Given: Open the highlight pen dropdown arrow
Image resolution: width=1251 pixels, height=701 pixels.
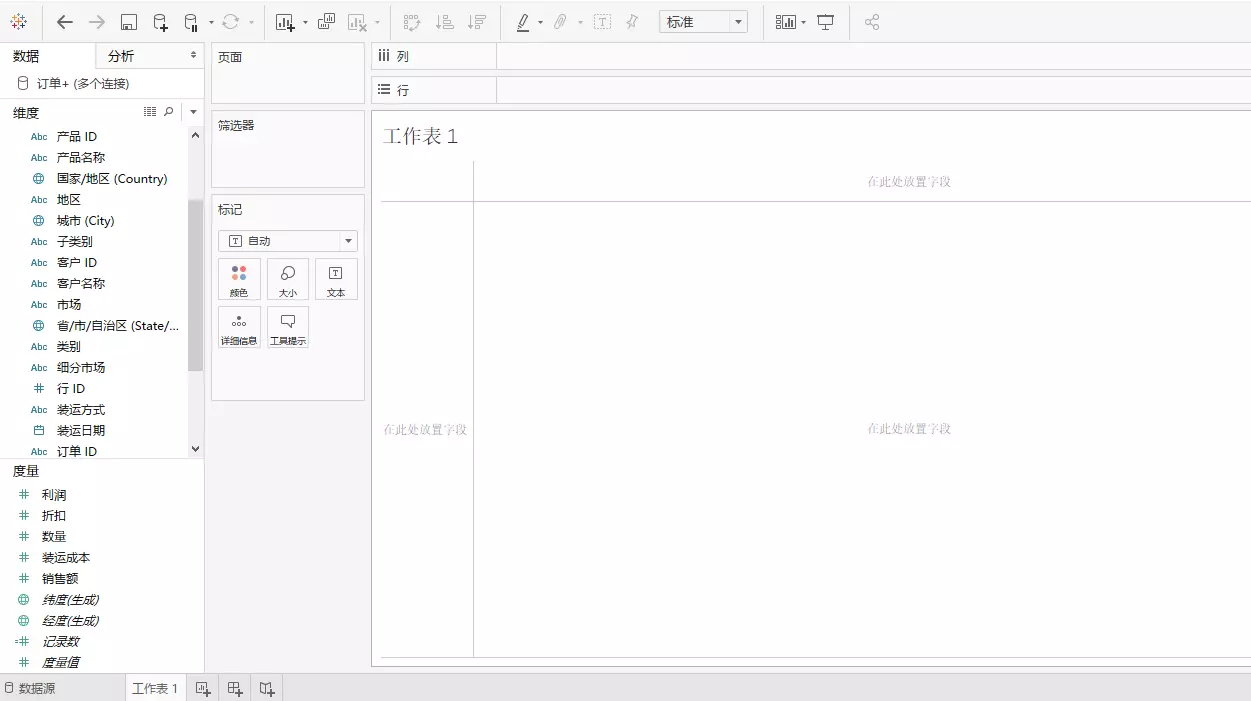Looking at the screenshot, I should point(541,23).
